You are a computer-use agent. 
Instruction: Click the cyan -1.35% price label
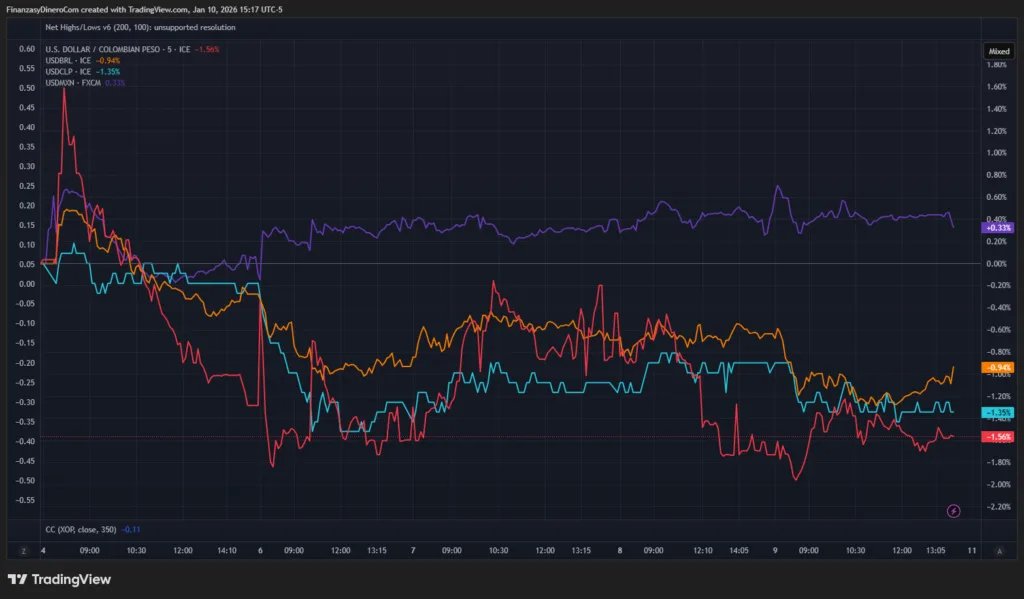click(x=998, y=412)
